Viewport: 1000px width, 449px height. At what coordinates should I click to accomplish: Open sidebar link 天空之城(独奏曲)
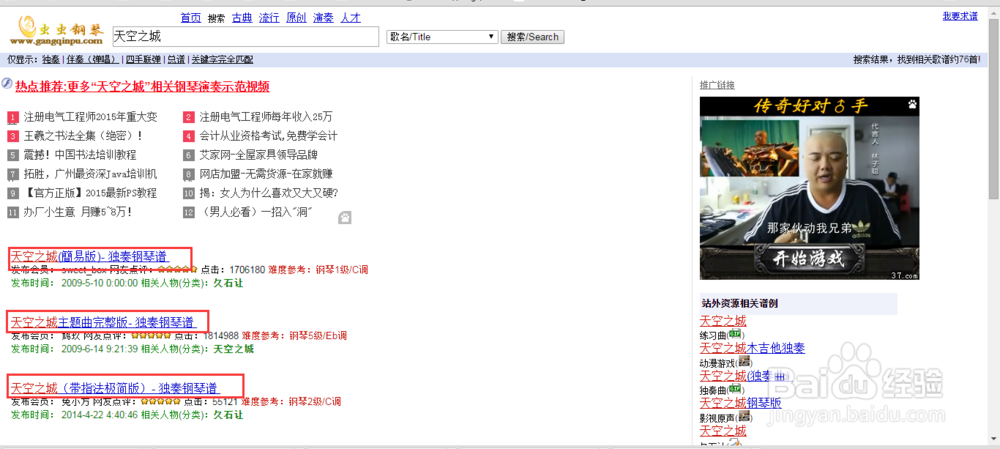745,376
